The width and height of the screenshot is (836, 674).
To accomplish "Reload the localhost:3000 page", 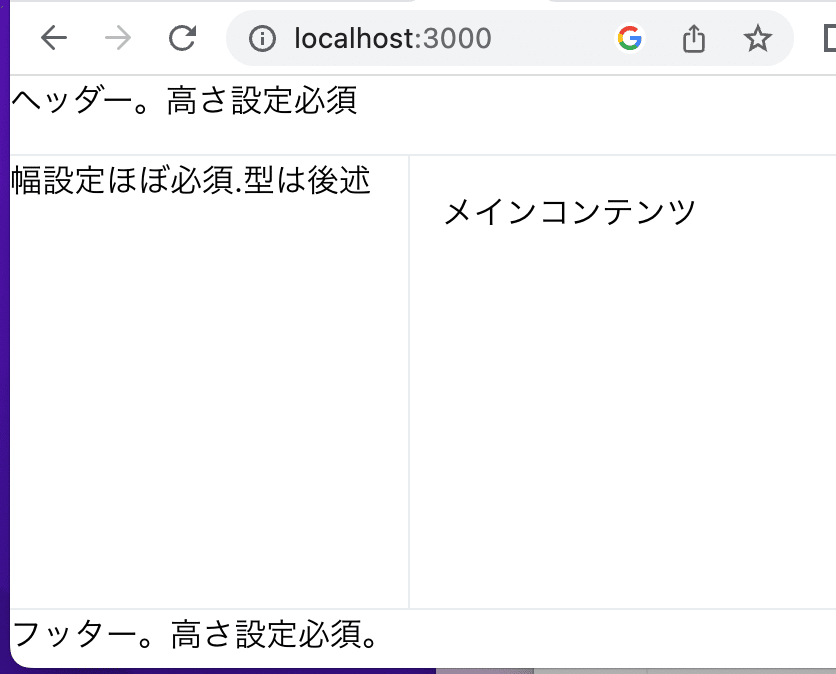I will [182, 38].
